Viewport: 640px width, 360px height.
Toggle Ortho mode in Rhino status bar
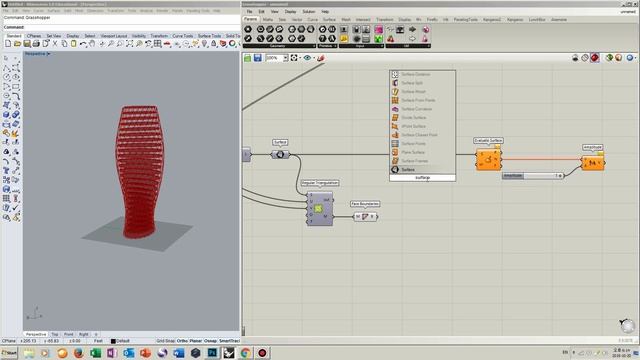(182, 341)
